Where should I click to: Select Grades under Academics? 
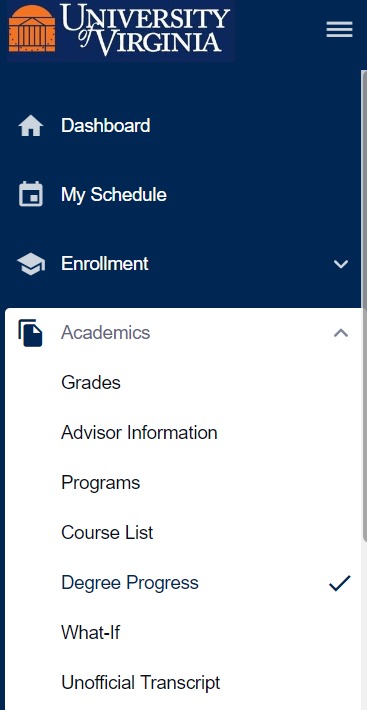(x=91, y=383)
